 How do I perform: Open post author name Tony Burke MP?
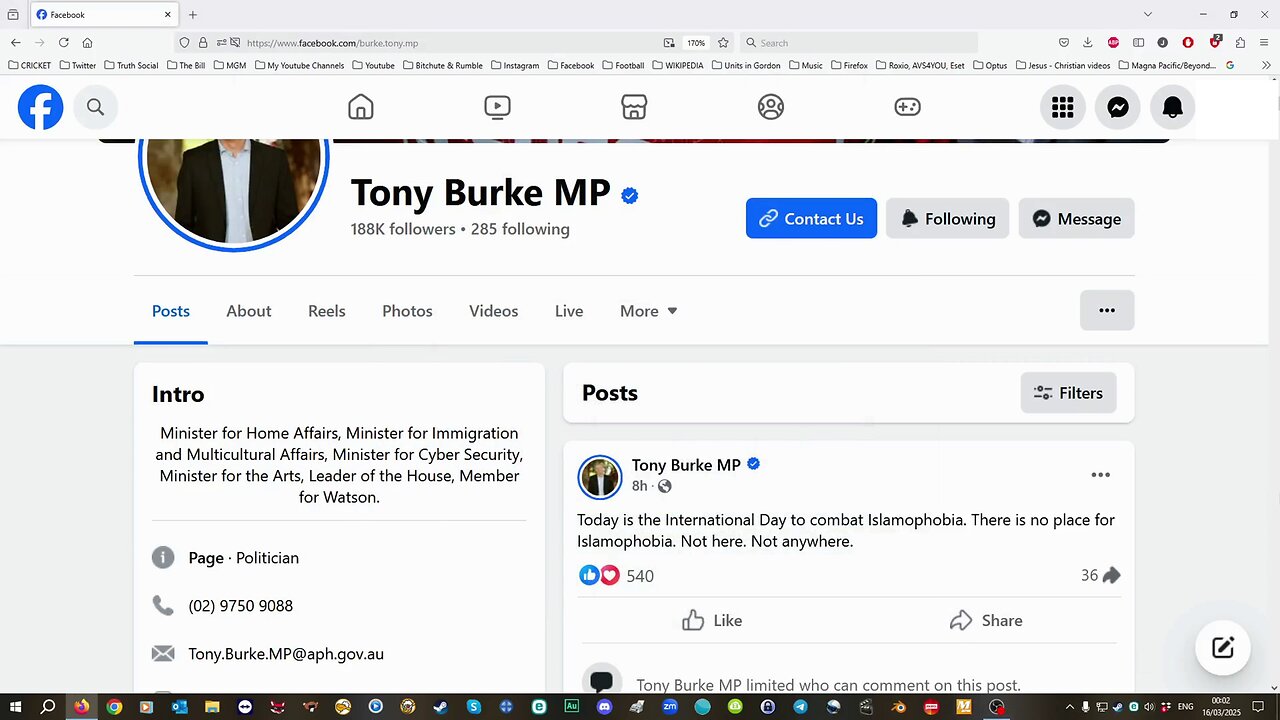point(686,465)
